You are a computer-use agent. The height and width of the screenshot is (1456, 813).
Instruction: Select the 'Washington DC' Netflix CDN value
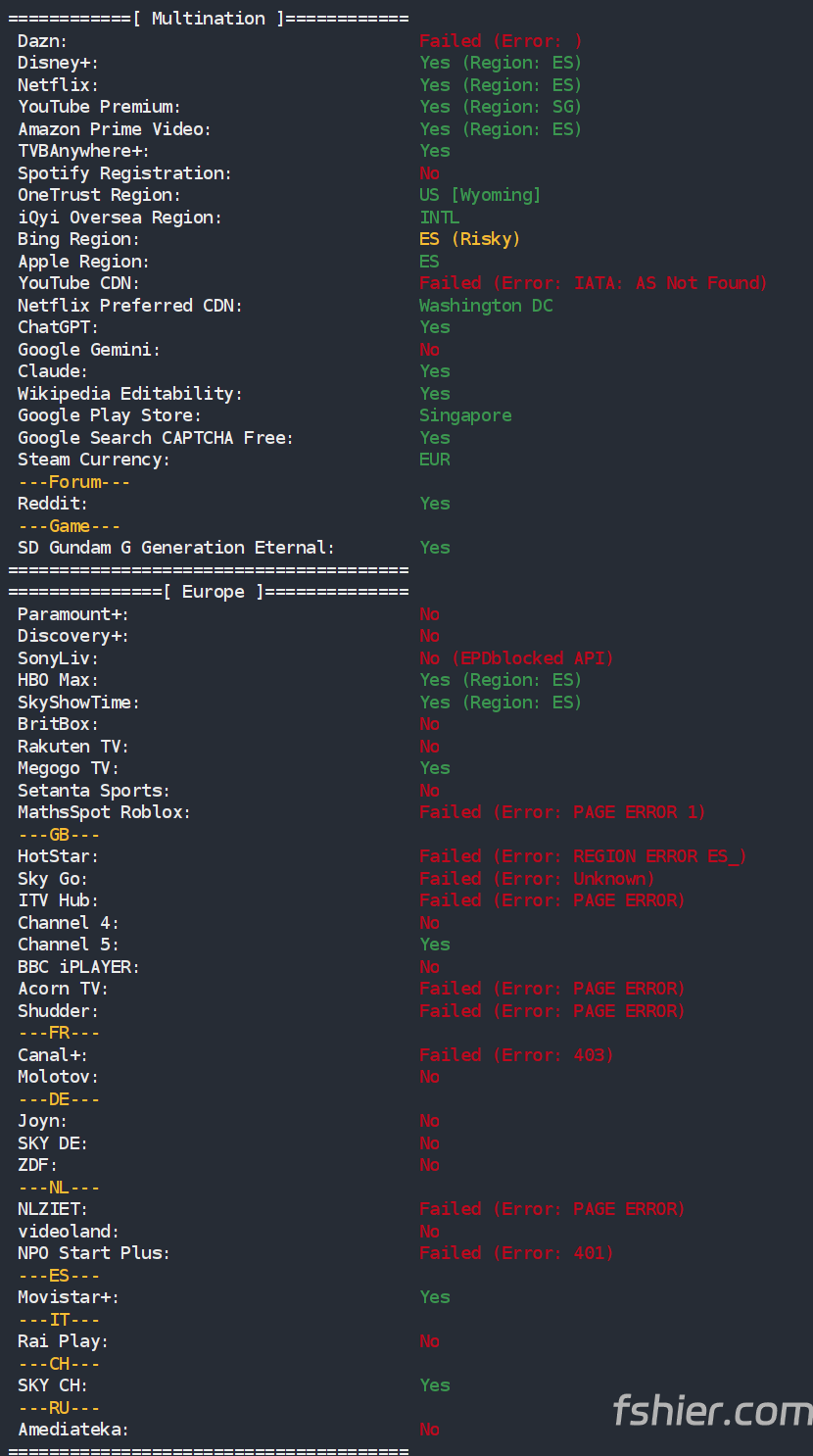(x=486, y=306)
